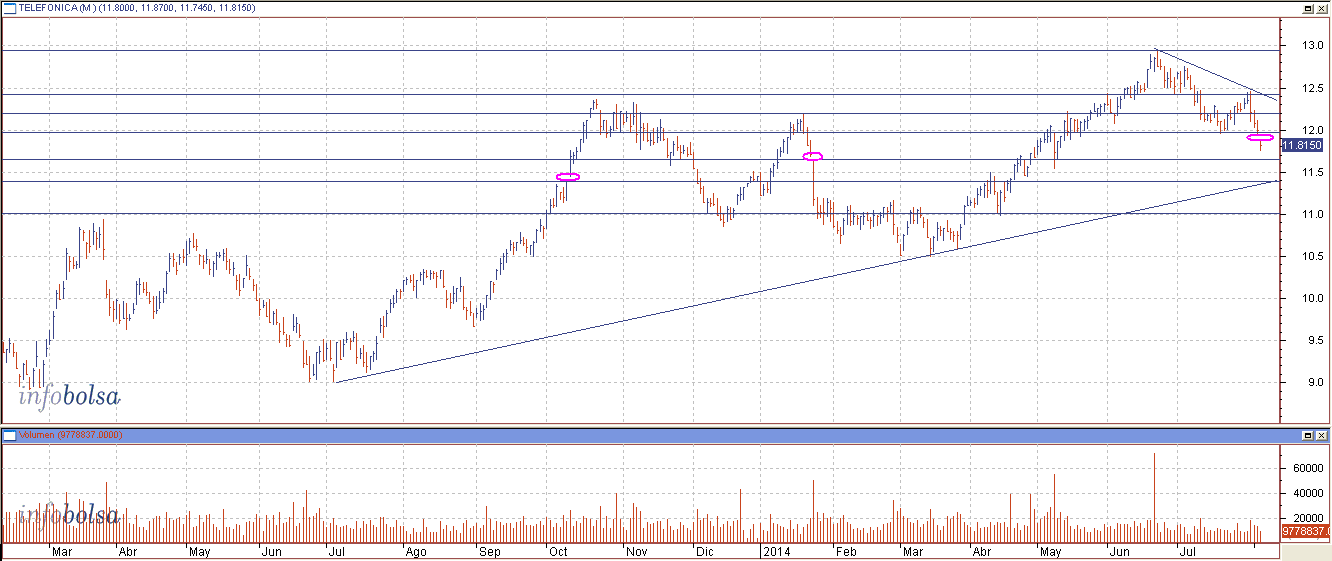
Task: Click the Dic label on the time axis
Action: [705, 551]
